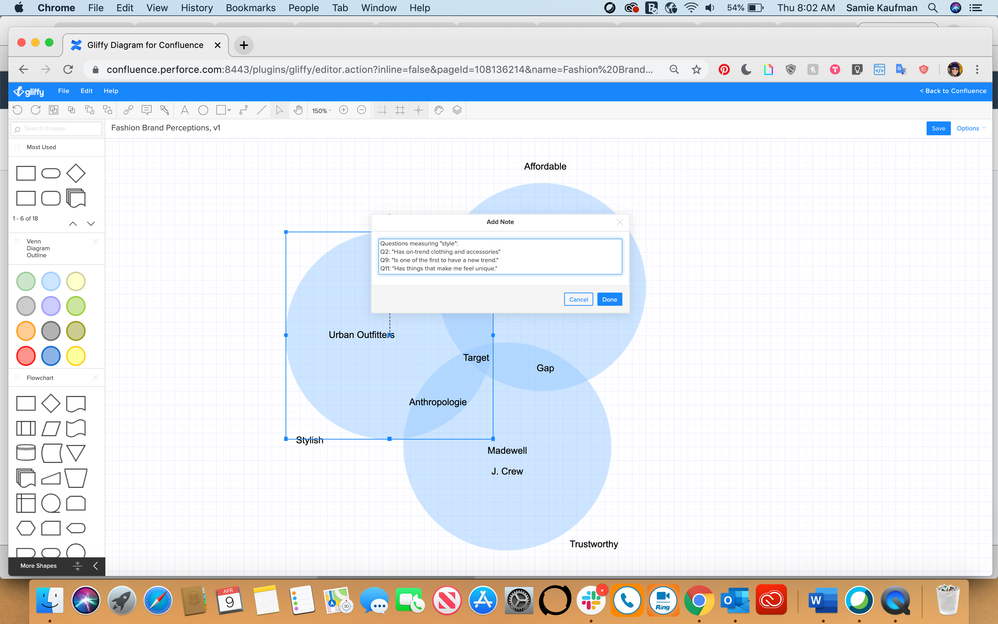Choose the orange Venn circle swatch

pos(25,331)
